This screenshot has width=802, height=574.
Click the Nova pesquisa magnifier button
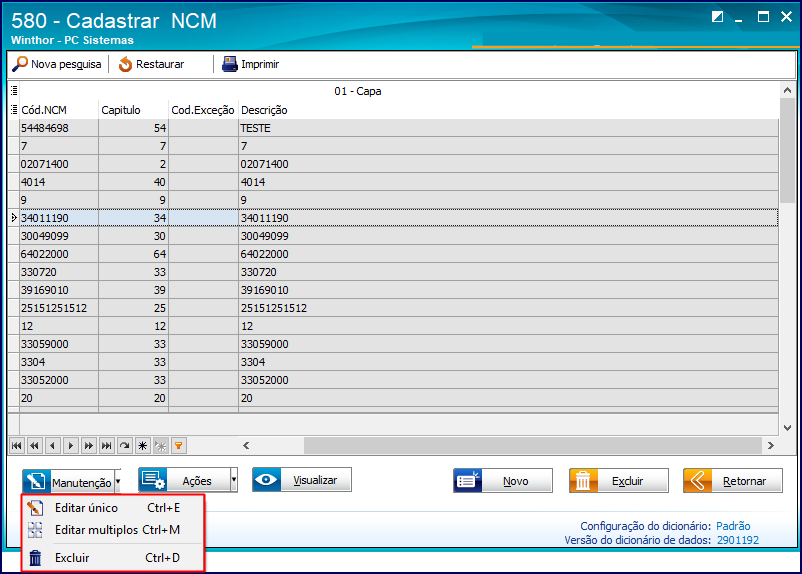(x=57, y=64)
